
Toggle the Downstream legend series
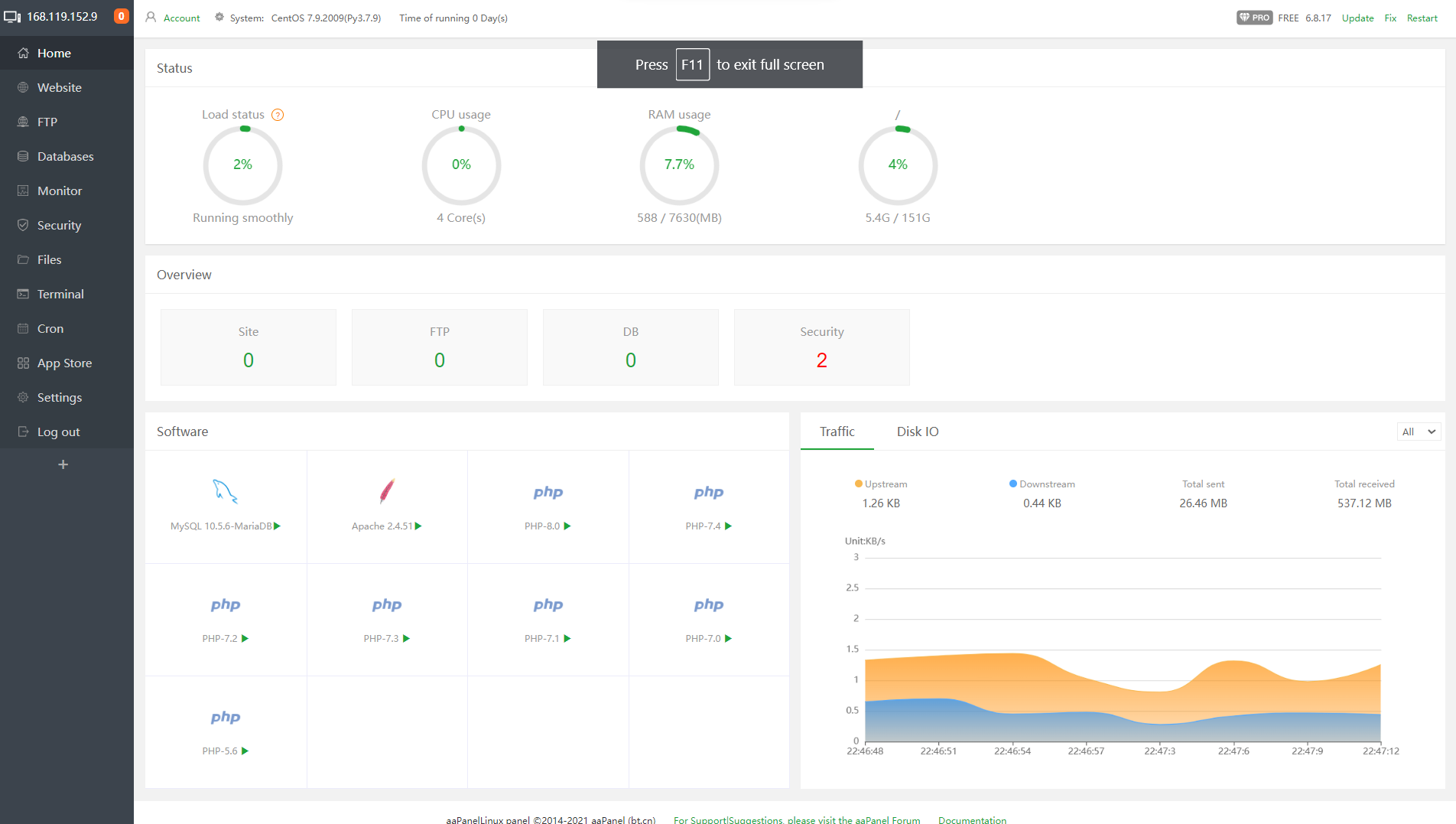(1042, 484)
